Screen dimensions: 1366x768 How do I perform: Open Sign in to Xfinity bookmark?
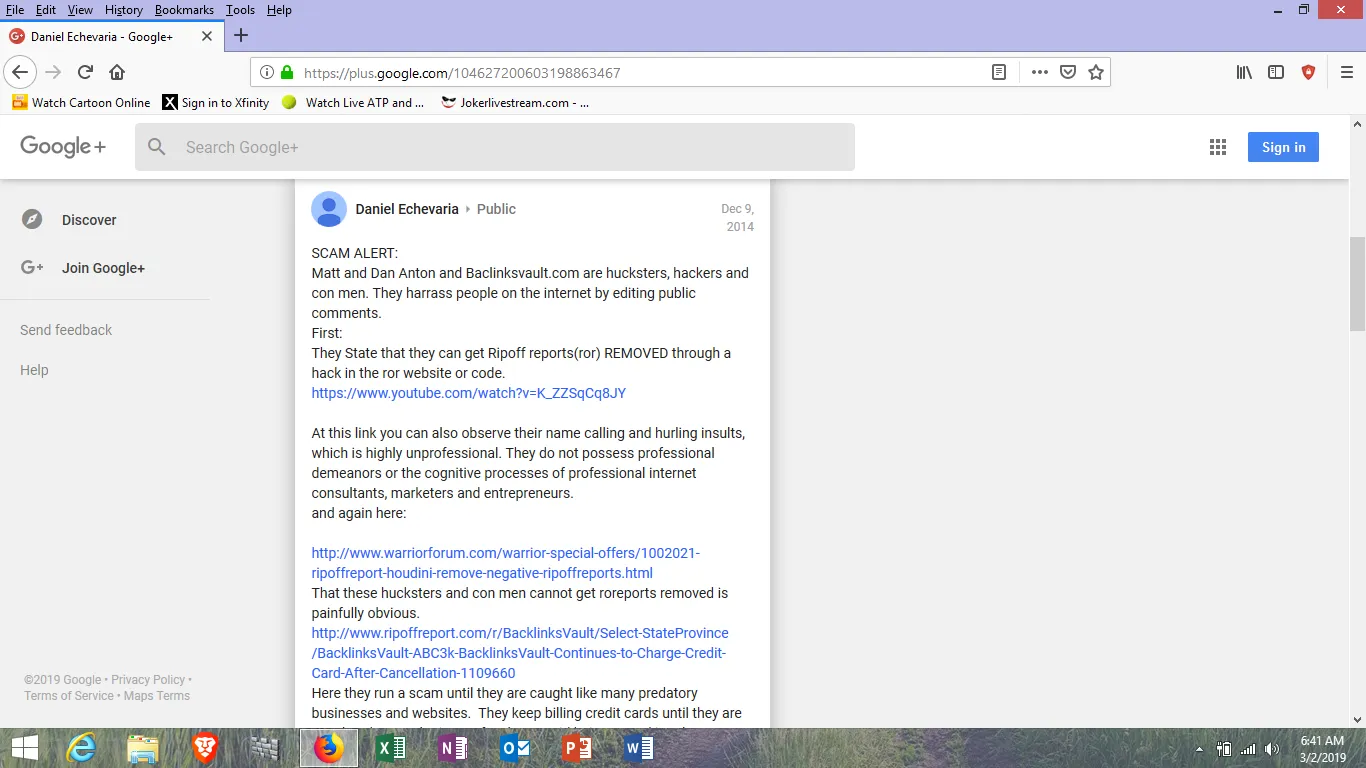pos(216,102)
